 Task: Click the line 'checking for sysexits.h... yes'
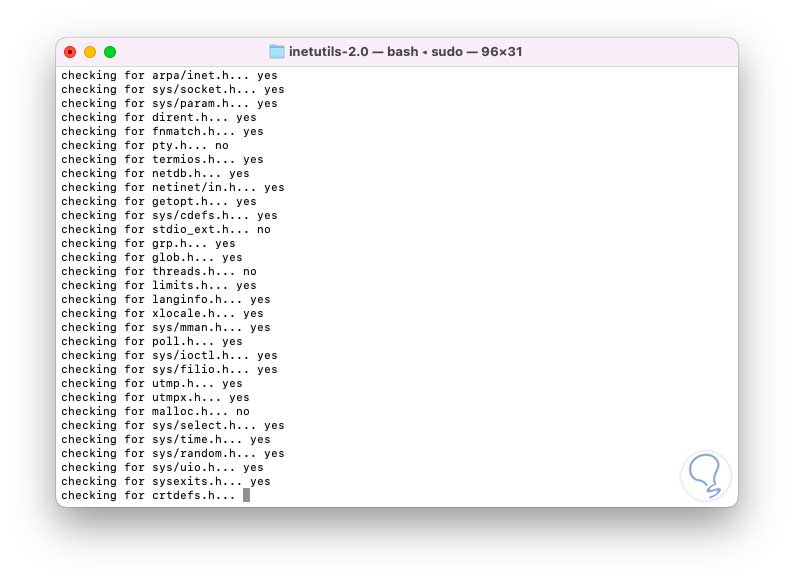(x=166, y=482)
